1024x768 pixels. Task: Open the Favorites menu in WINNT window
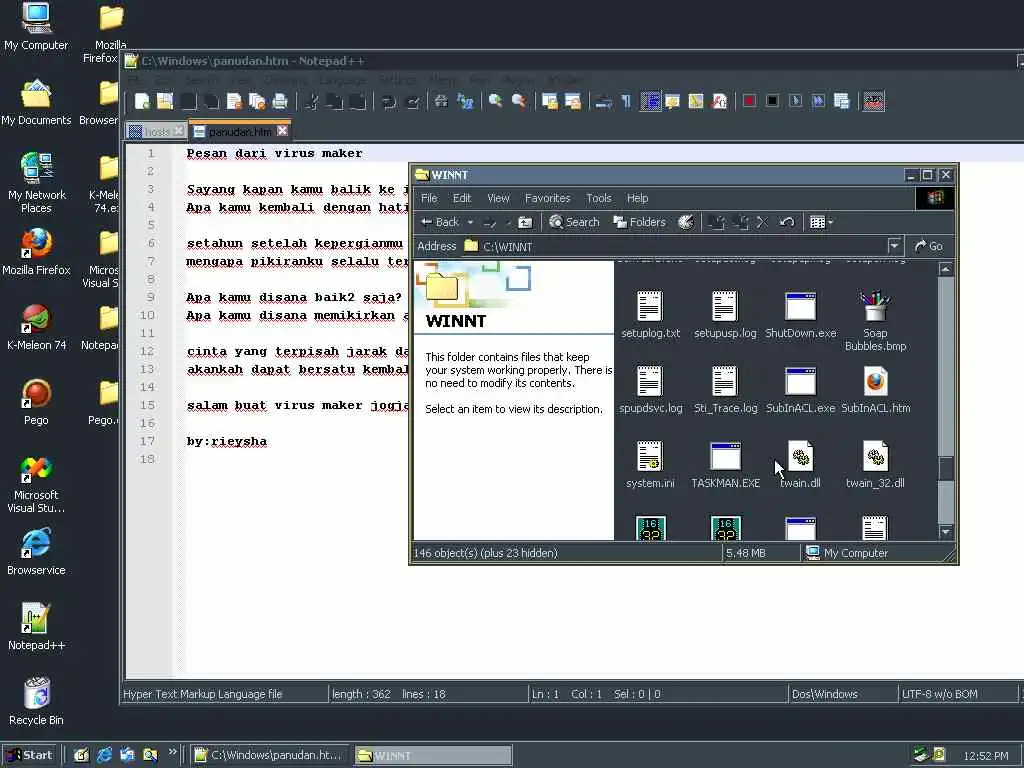tap(547, 199)
